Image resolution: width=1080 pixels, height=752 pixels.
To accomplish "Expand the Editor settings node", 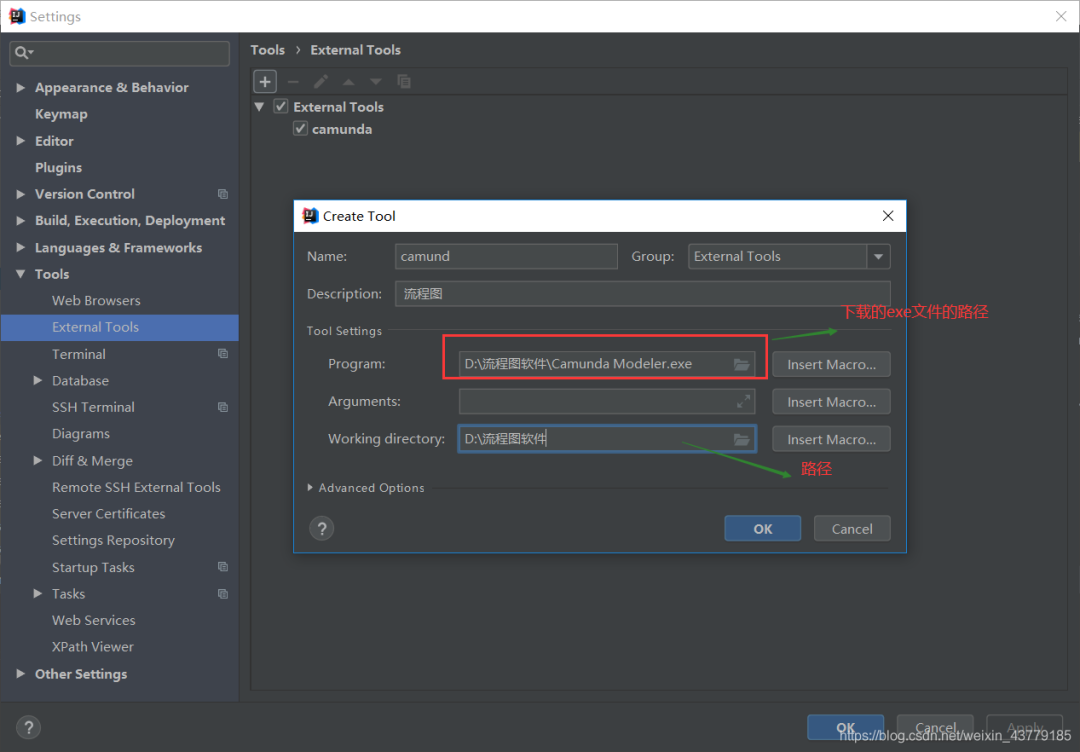I will pyautogui.click(x=21, y=140).
